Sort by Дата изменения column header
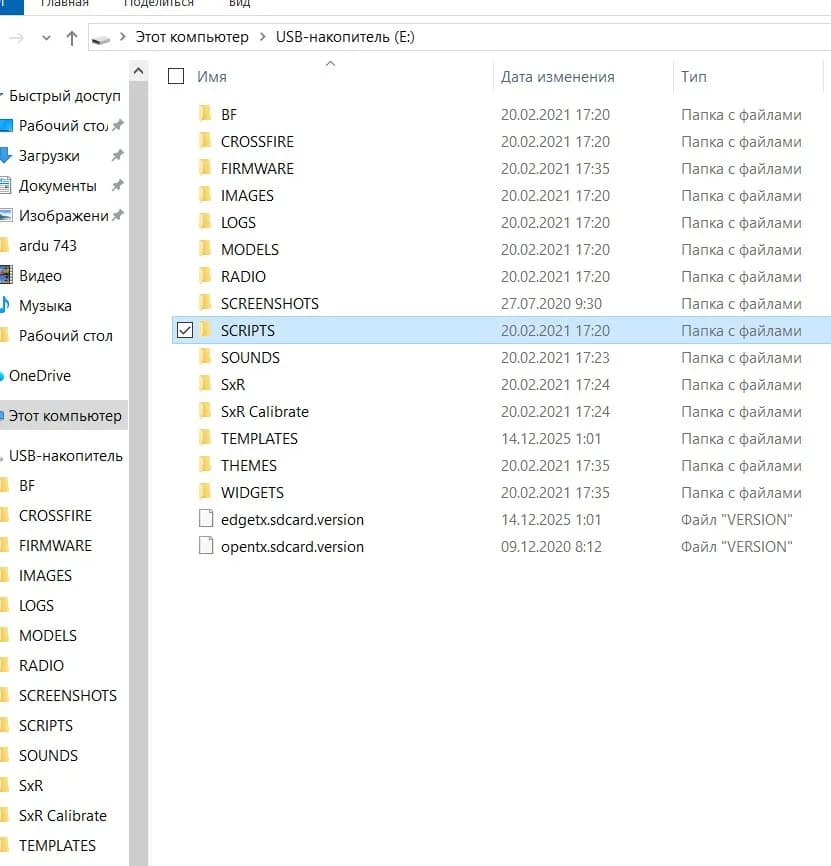The image size is (831, 866). point(558,77)
